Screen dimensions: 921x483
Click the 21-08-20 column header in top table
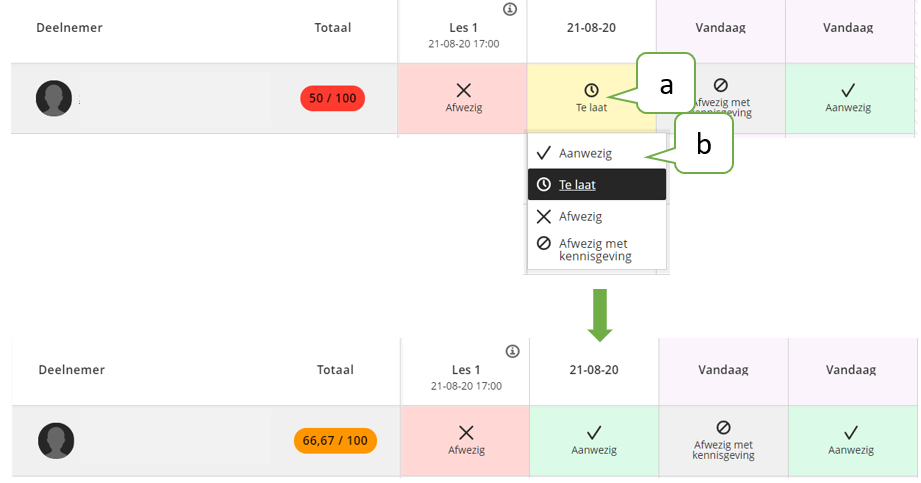591,28
